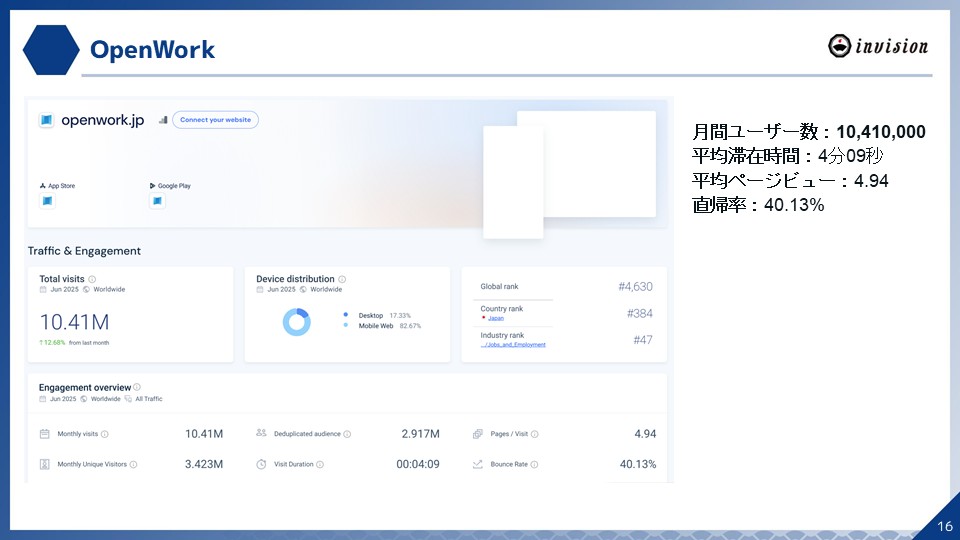Click the Traffic & Engagement heading

(x=84, y=251)
